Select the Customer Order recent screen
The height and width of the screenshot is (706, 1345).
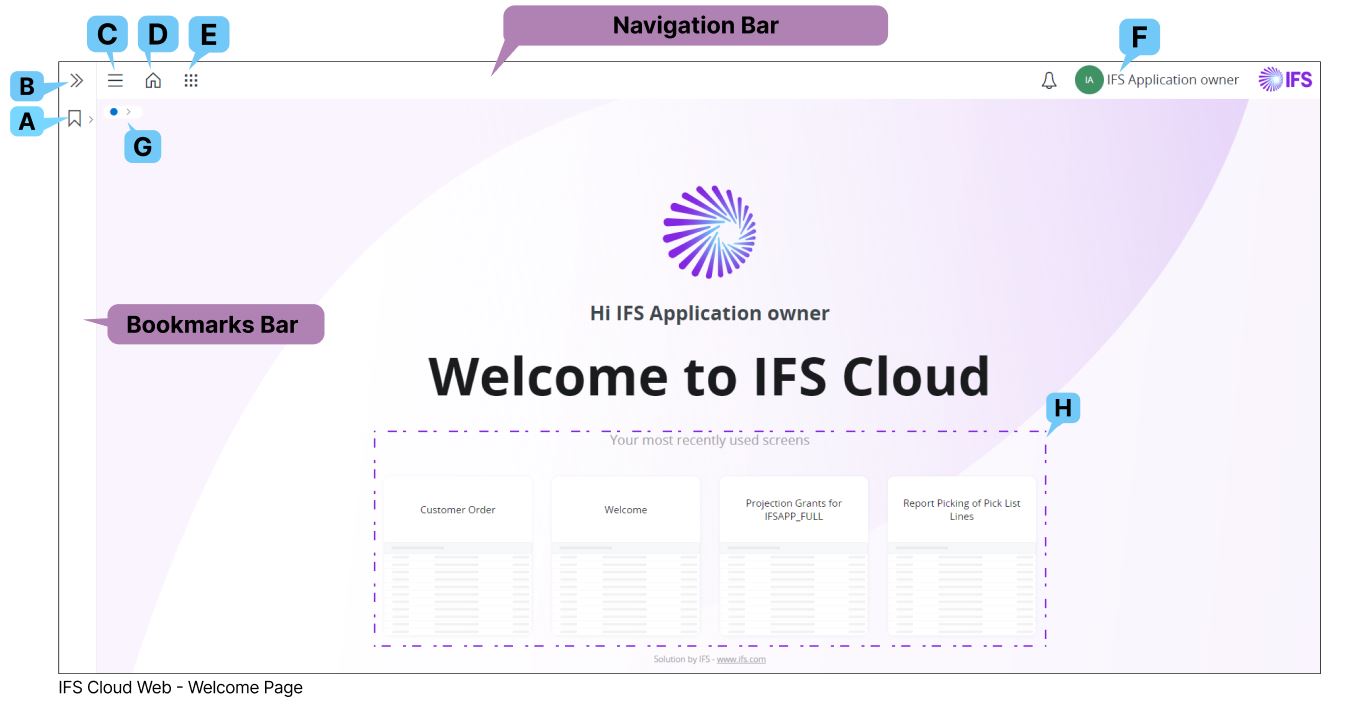click(x=457, y=509)
